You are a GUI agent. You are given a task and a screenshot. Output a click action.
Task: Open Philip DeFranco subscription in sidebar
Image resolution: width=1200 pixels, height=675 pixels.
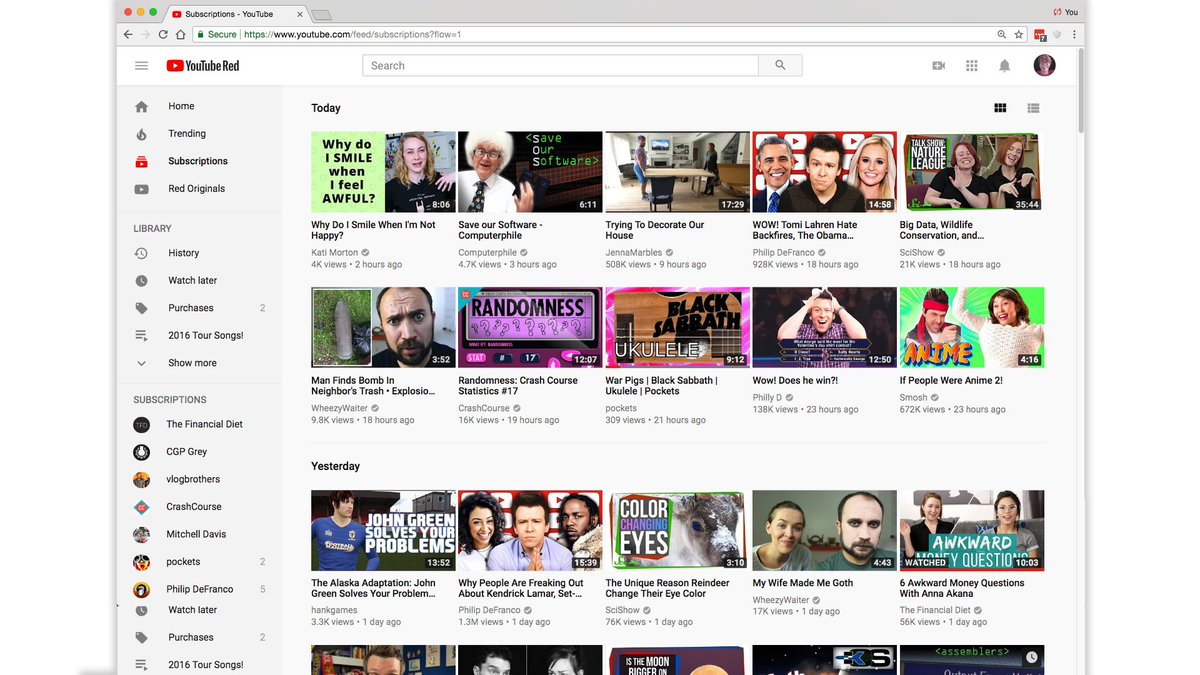pyautogui.click(x=199, y=589)
